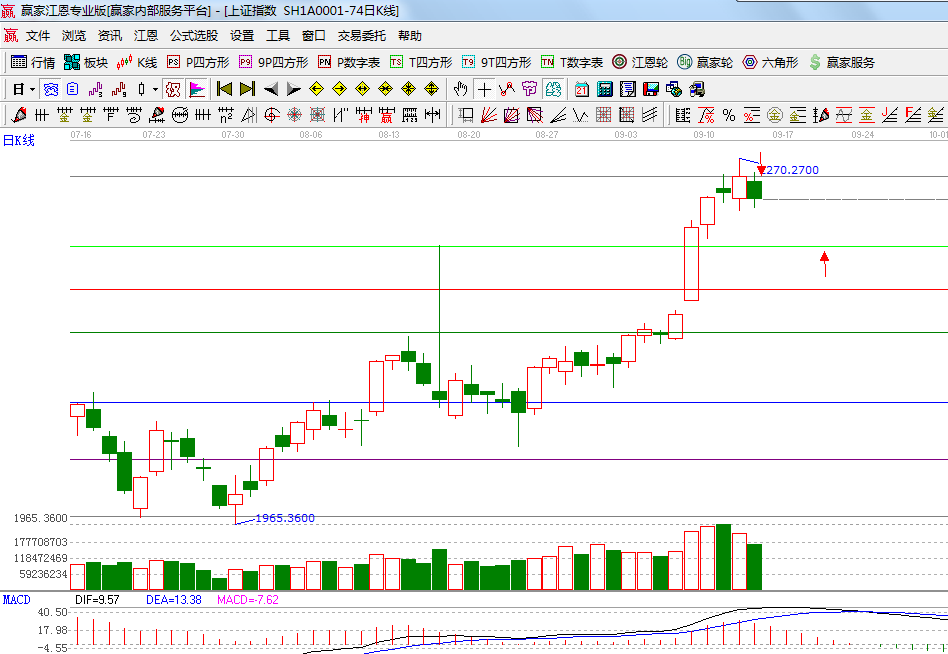Click the MACD indicator label
The width and height of the screenshot is (948, 654).
[16, 600]
